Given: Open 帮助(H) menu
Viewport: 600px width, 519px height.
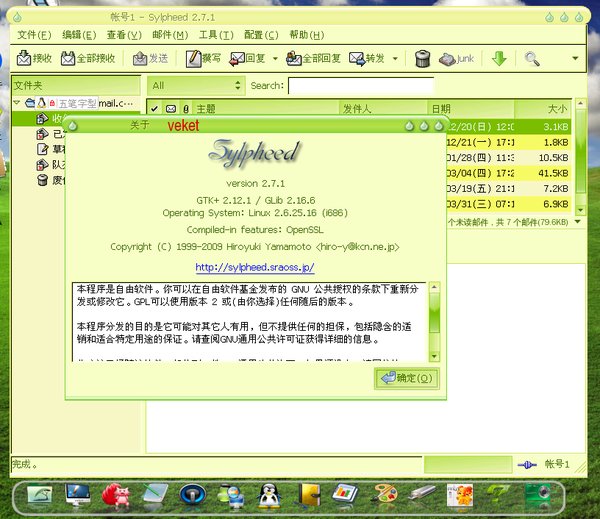Looking at the screenshot, I should click(307, 35).
